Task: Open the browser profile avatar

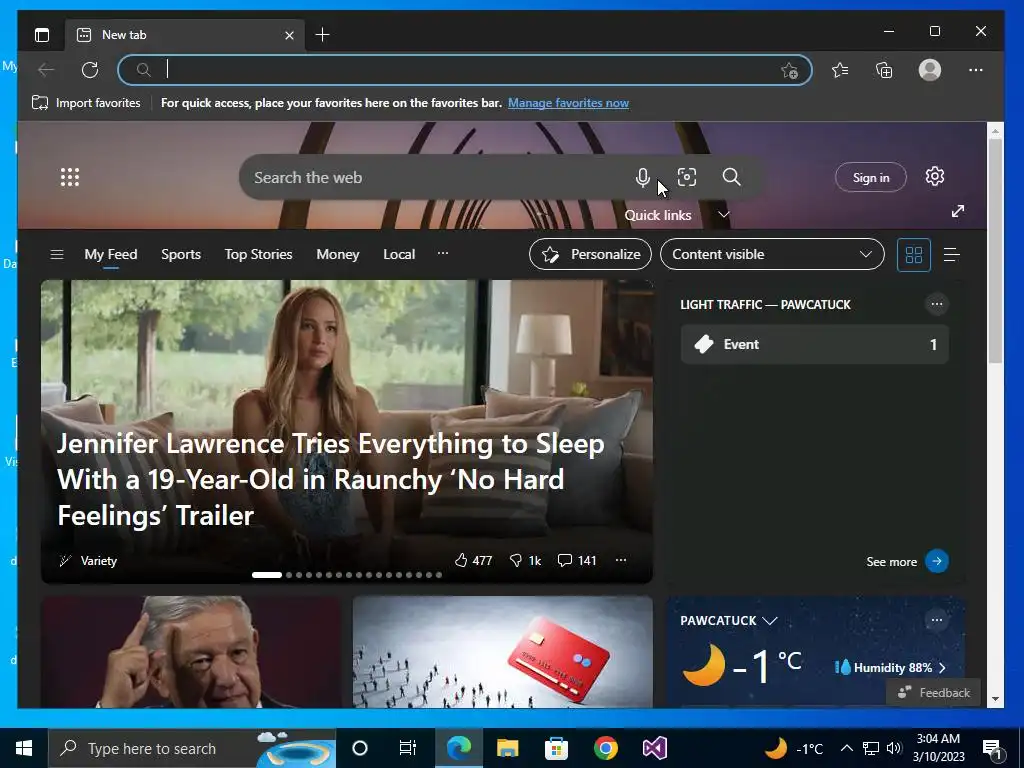Action: (x=930, y=70)
